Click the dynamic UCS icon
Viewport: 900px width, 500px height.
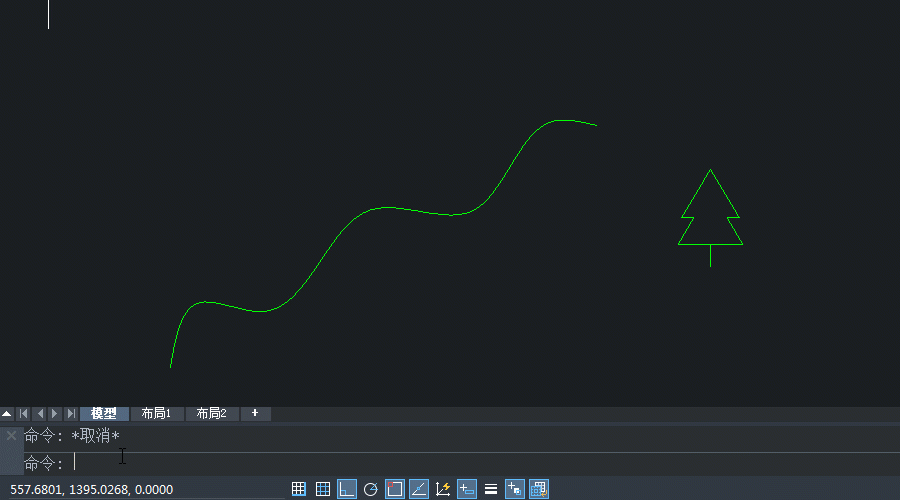click(443, 489)
